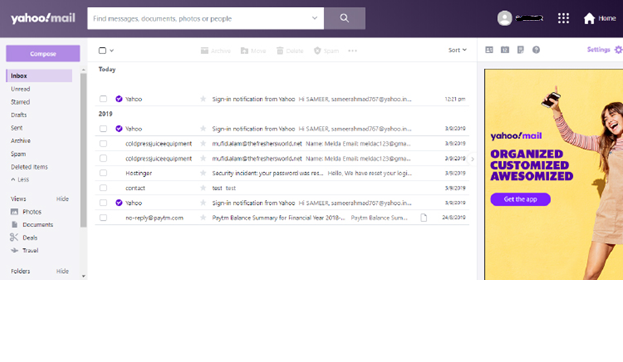Image resolution: width=623 pixels, height=362 pixels.
Task: Click the sidebar scrollbar down arrow
Action: [x=83, y=276]
